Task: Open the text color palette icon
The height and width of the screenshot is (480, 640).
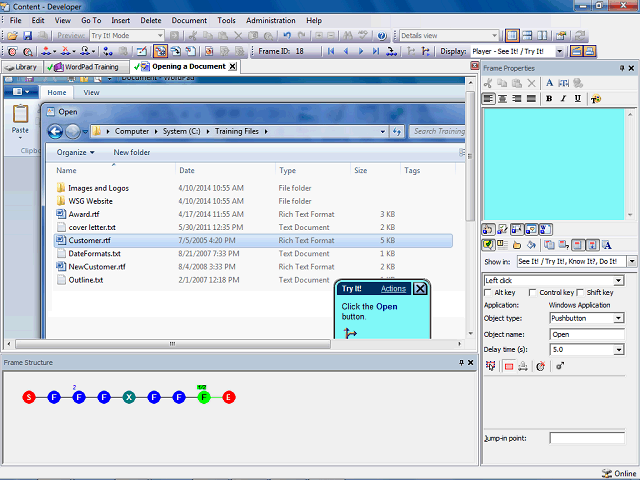Action: pos(596,99)
